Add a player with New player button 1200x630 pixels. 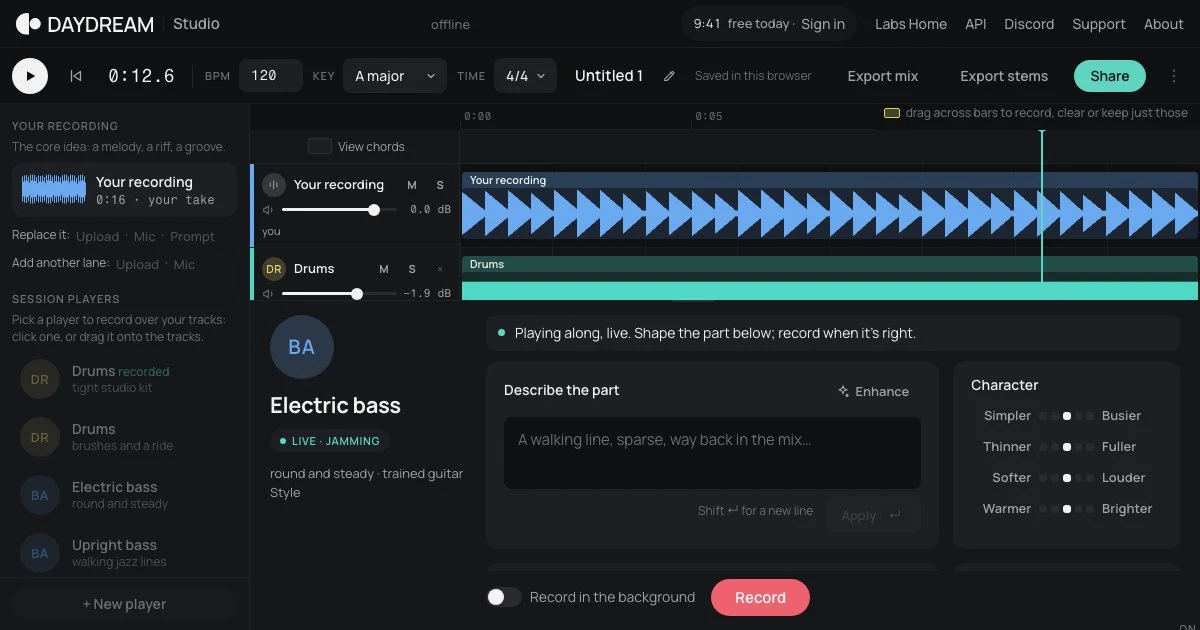coord(124,604)
